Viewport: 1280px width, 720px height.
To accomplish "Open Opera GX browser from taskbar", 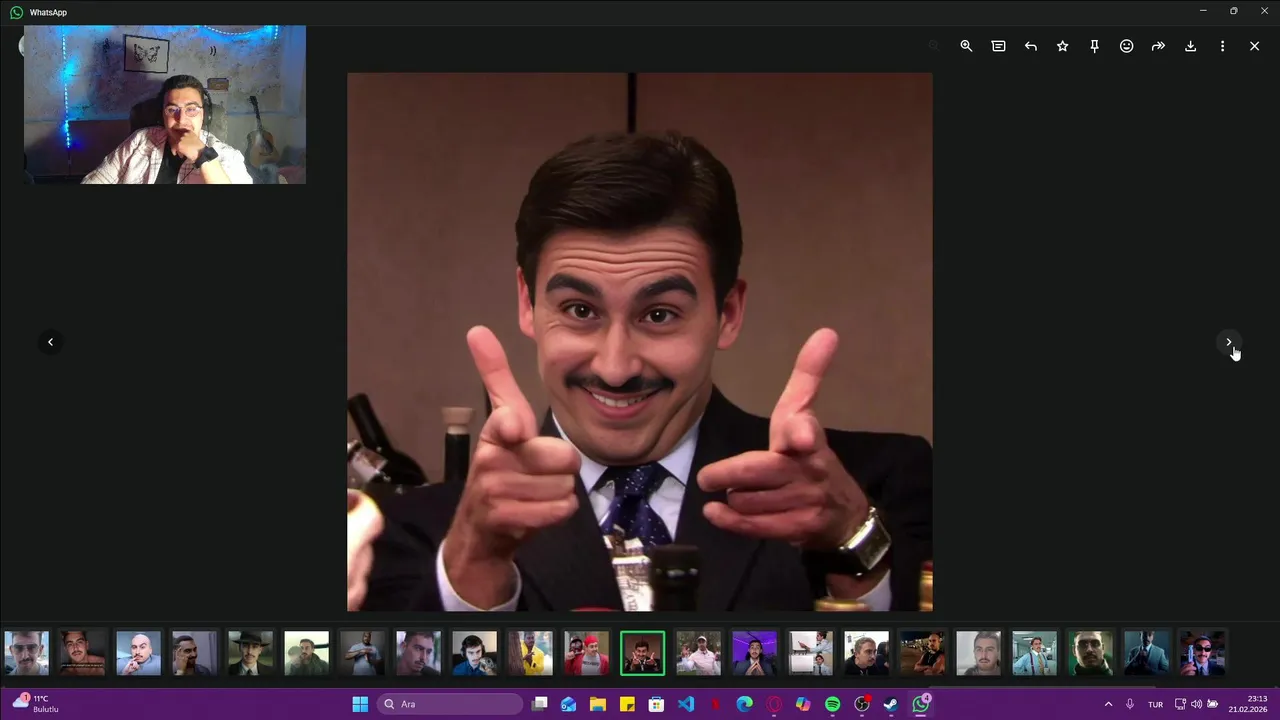I will tap(774, 704).
